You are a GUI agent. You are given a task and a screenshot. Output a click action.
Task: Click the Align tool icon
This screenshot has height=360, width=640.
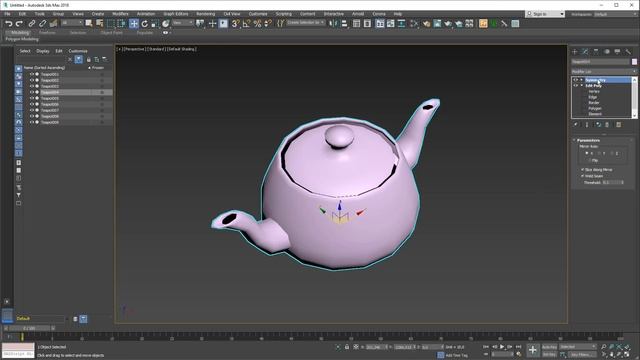tap(344, 24)
